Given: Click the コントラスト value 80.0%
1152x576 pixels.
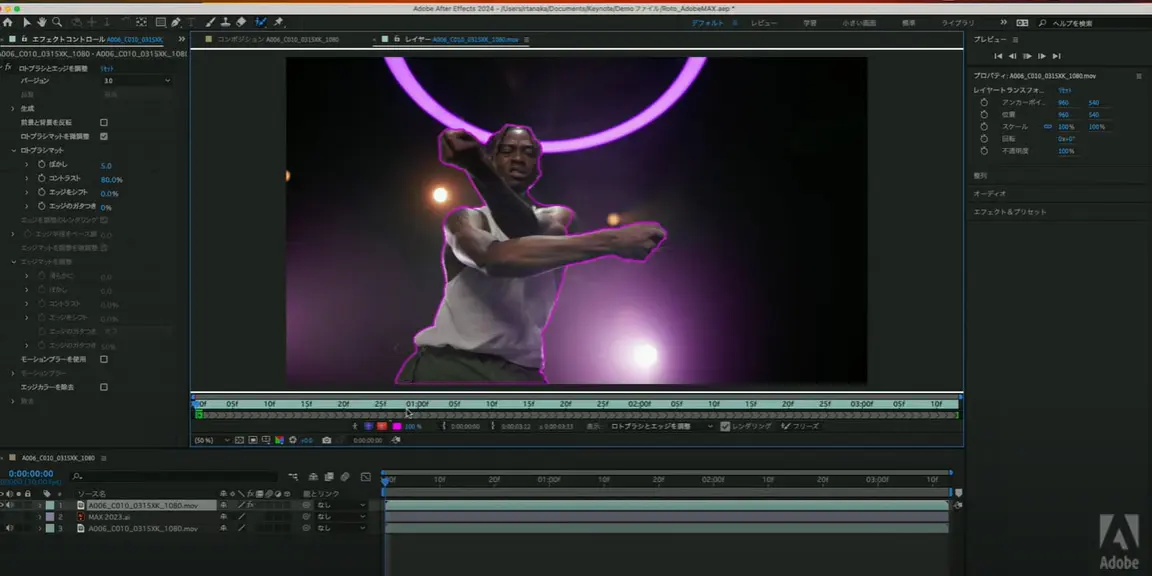Looking at the screenshot, I should point(111,179).
